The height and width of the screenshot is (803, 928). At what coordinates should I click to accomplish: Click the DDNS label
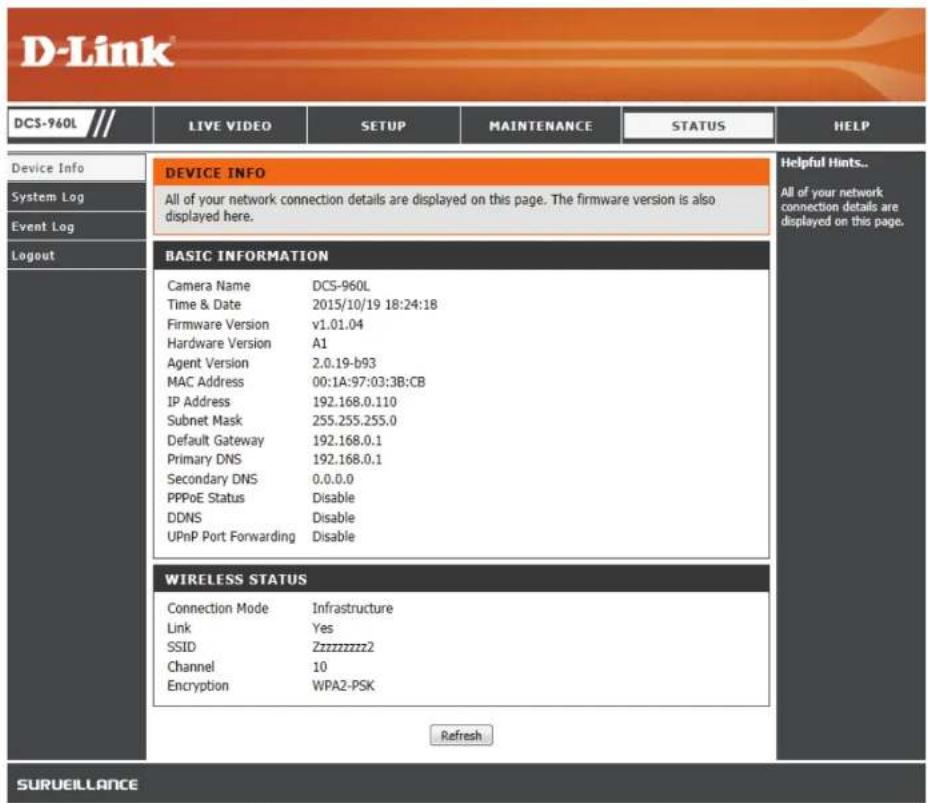tap(184, 518)
